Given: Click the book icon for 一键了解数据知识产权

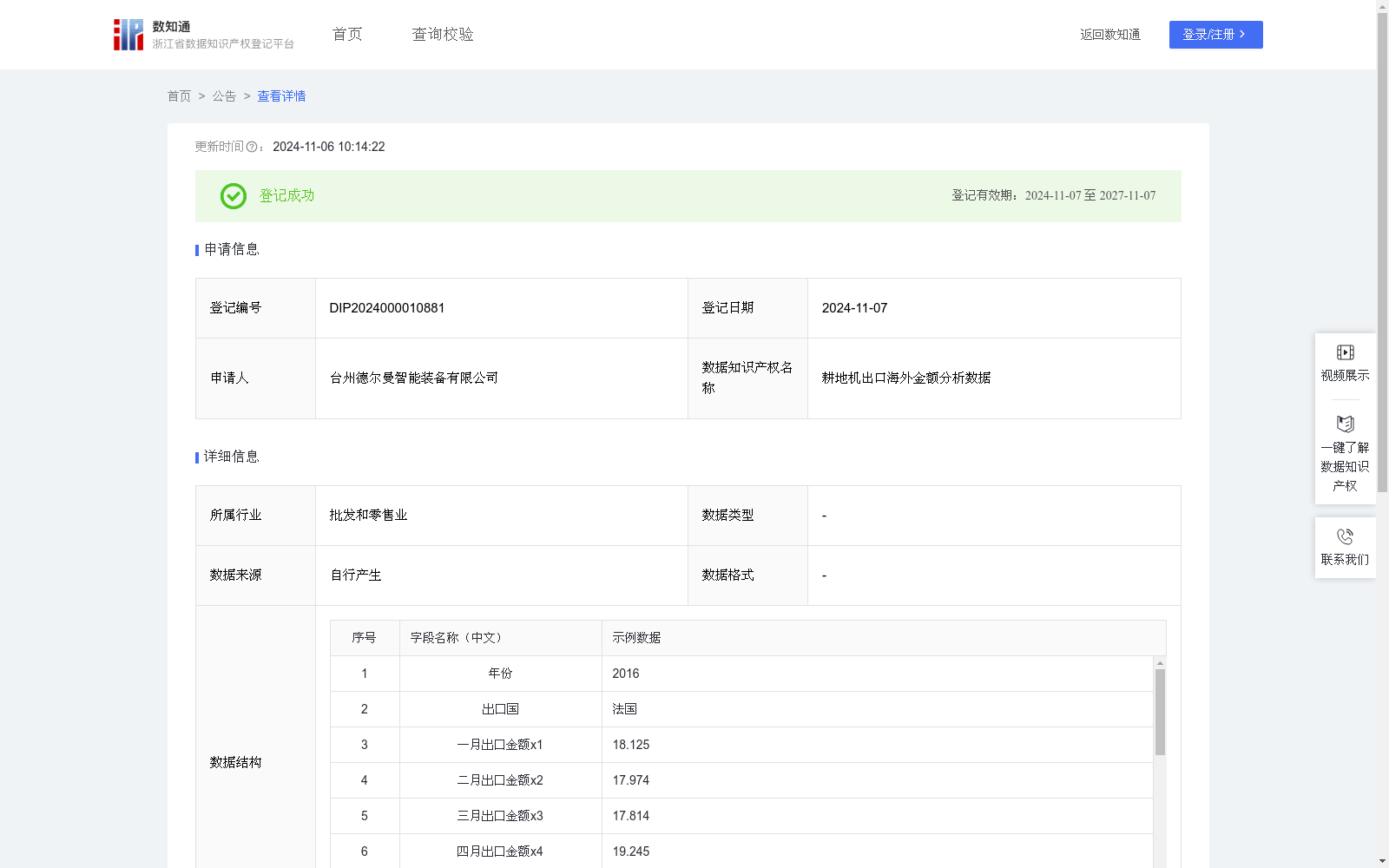Looking at the screenshot, I should (1345, 424).
